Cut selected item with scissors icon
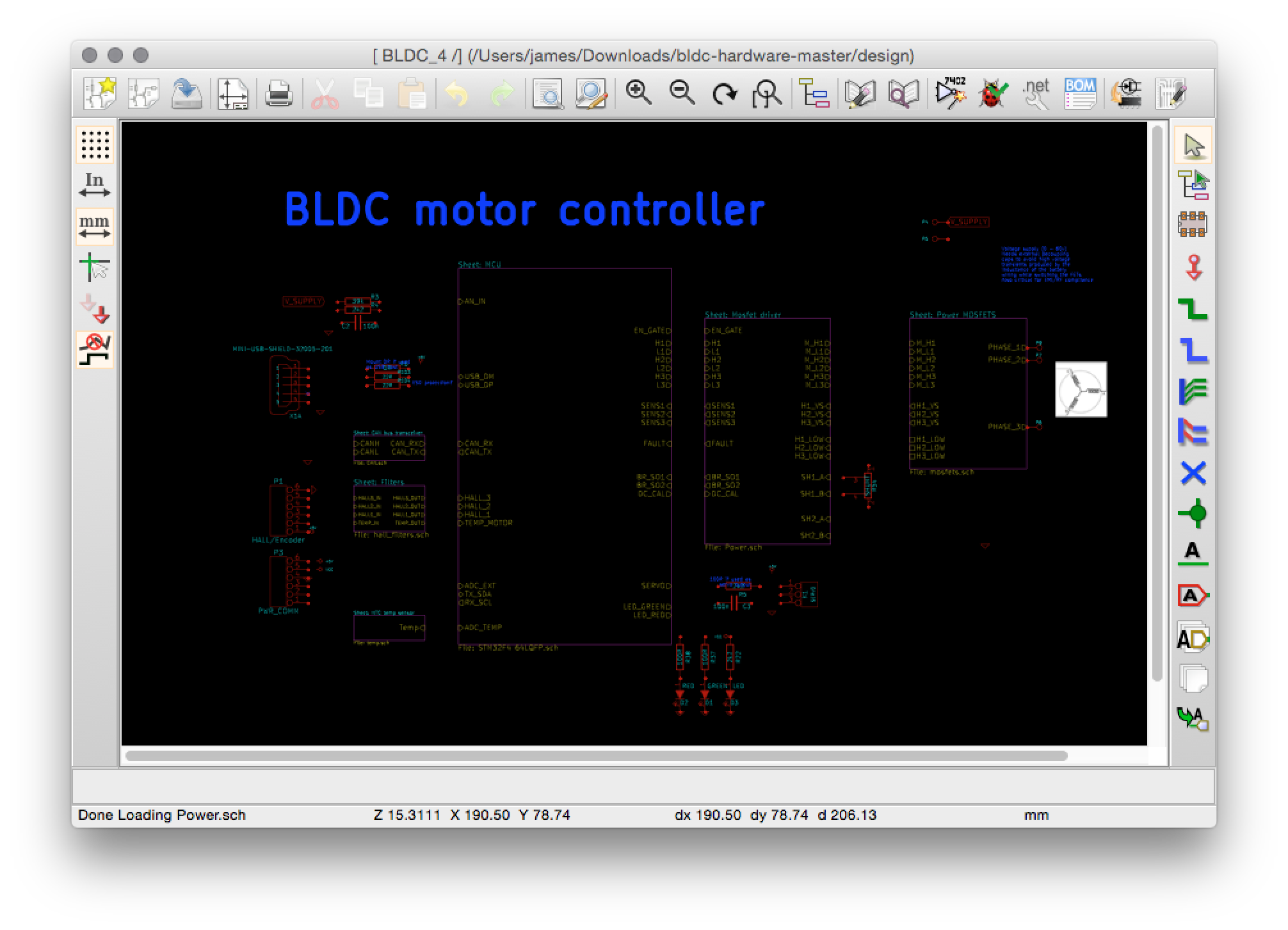1288x930 pixels. coord(325,94)
